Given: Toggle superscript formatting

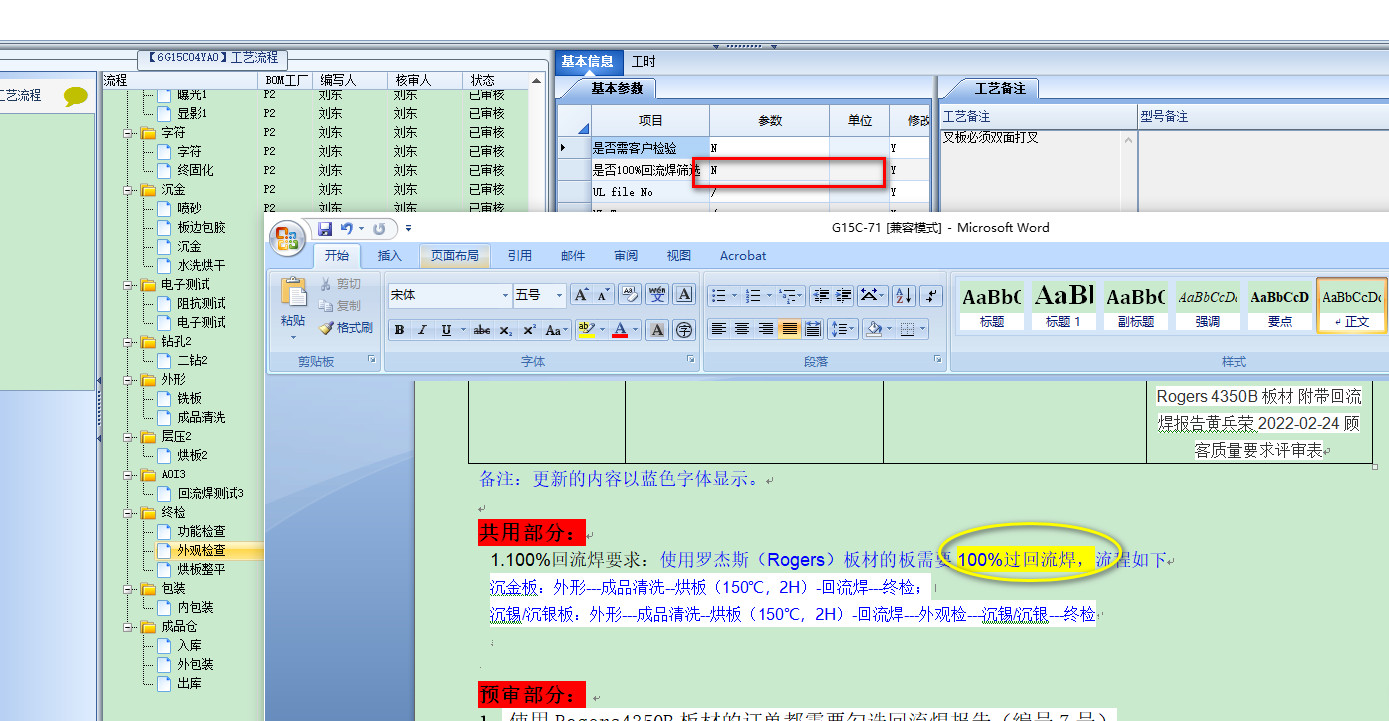Looking at the screenshot, I should (529, 330).
